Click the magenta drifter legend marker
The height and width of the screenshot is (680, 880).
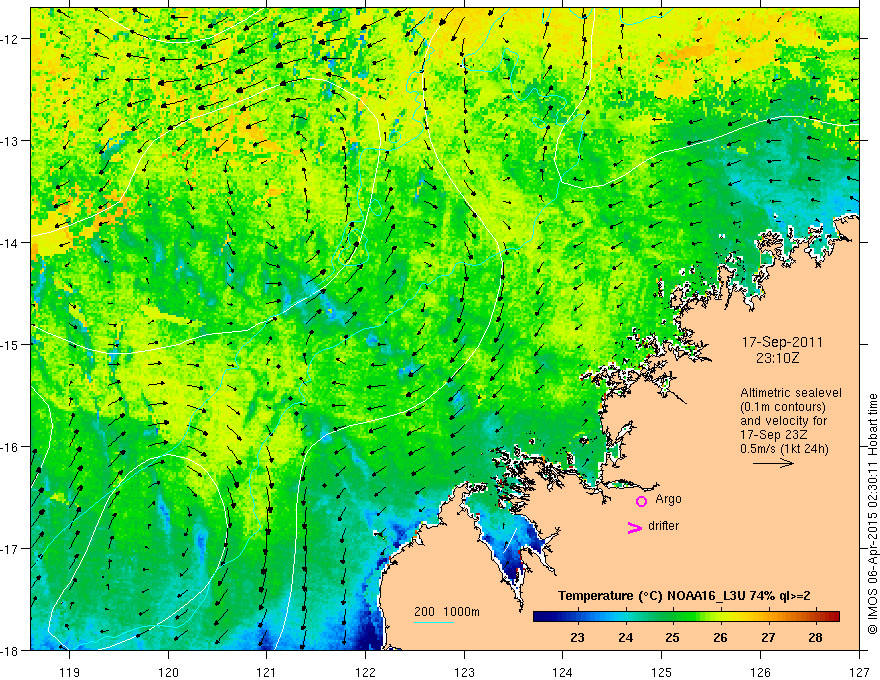click(634, 527)
